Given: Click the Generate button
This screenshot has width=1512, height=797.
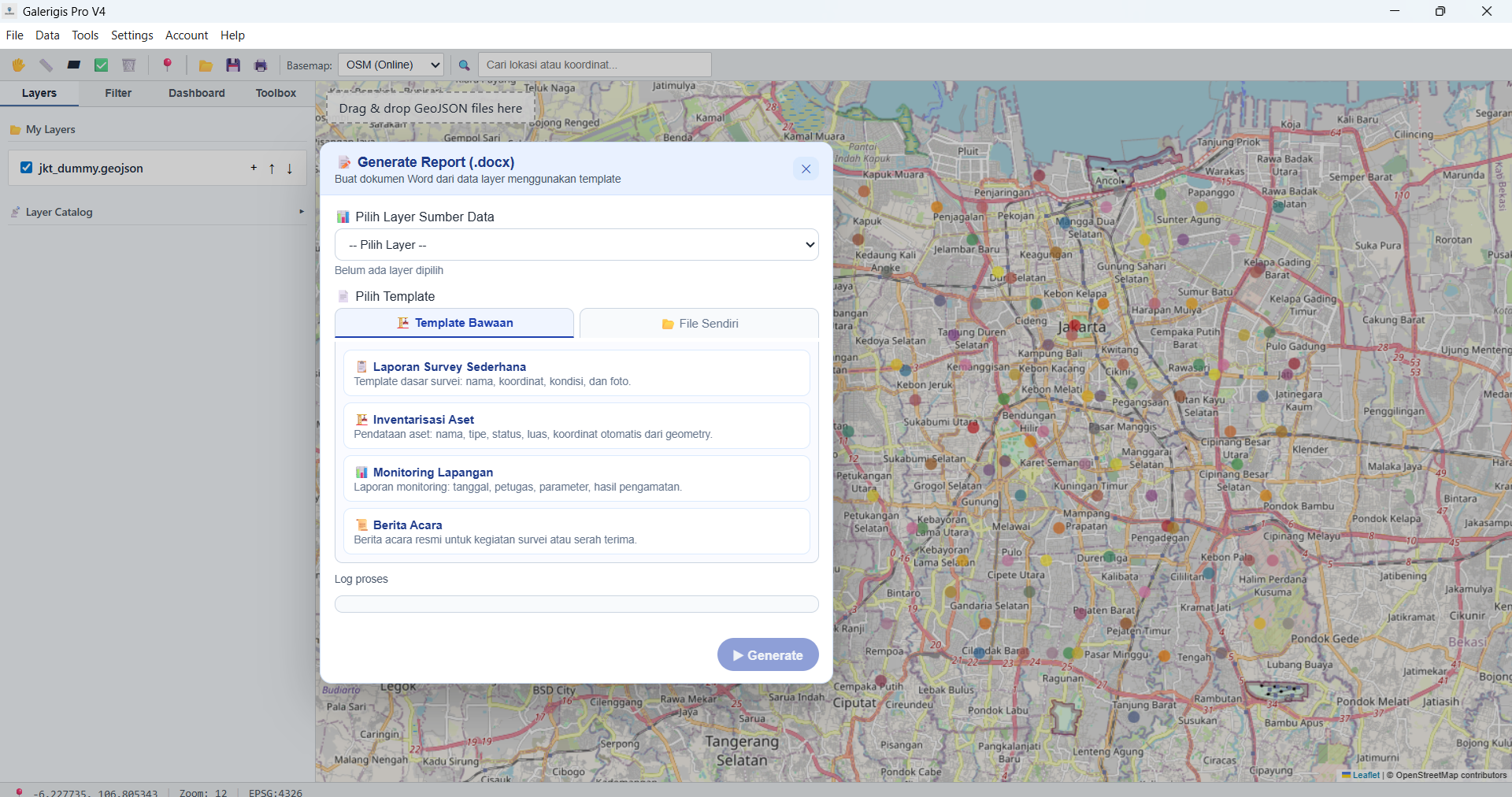Looking at the screenshot, I should (768, 655).
